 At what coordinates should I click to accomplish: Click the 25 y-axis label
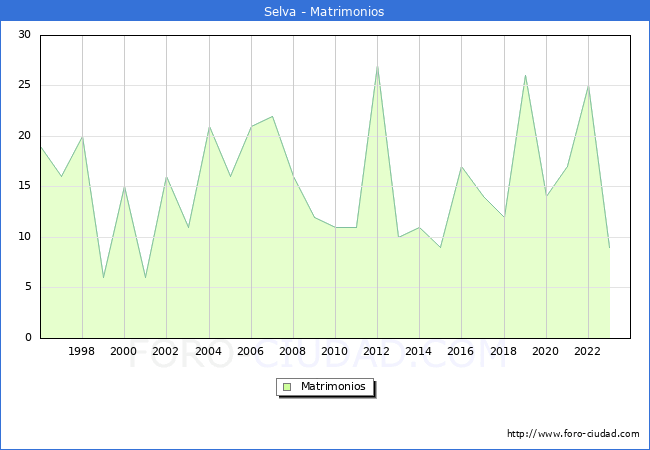(24, 85)
